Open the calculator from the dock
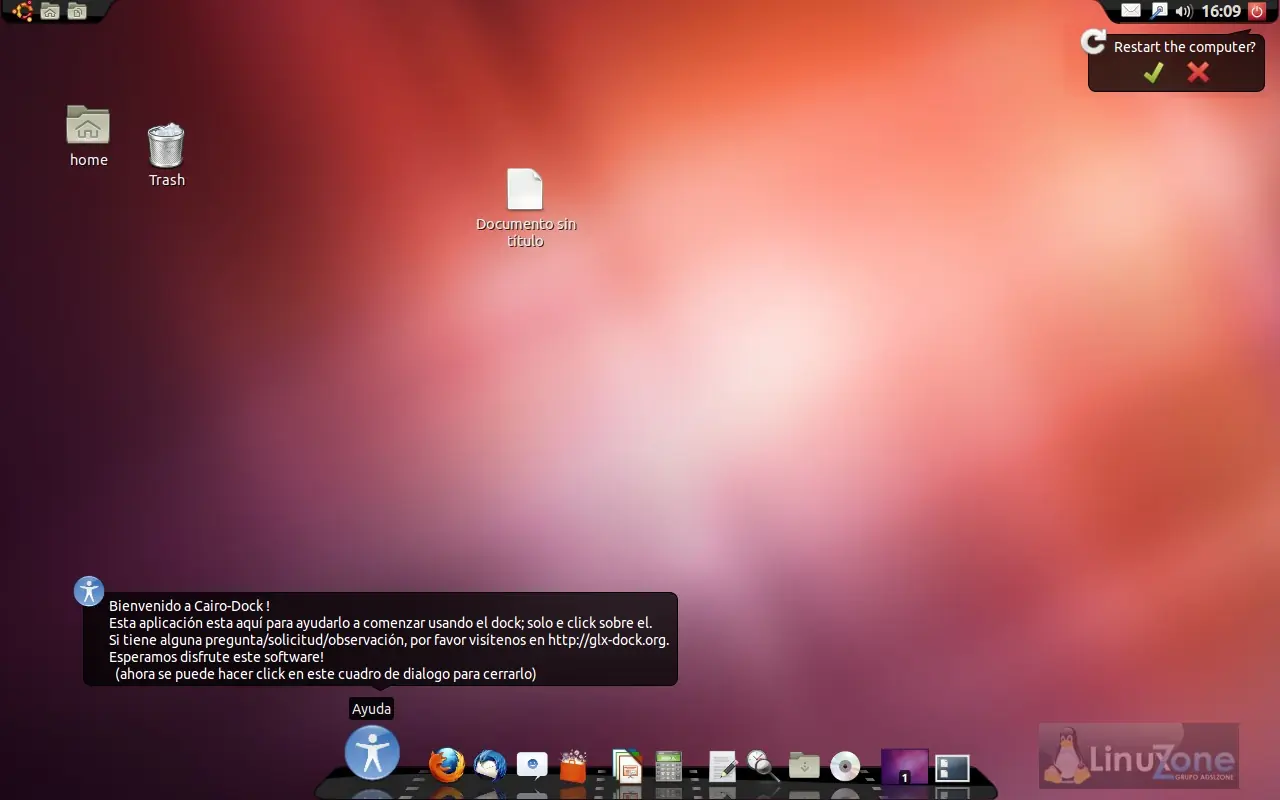Viewport: 1280px width, 800px height. coord(668,766)
